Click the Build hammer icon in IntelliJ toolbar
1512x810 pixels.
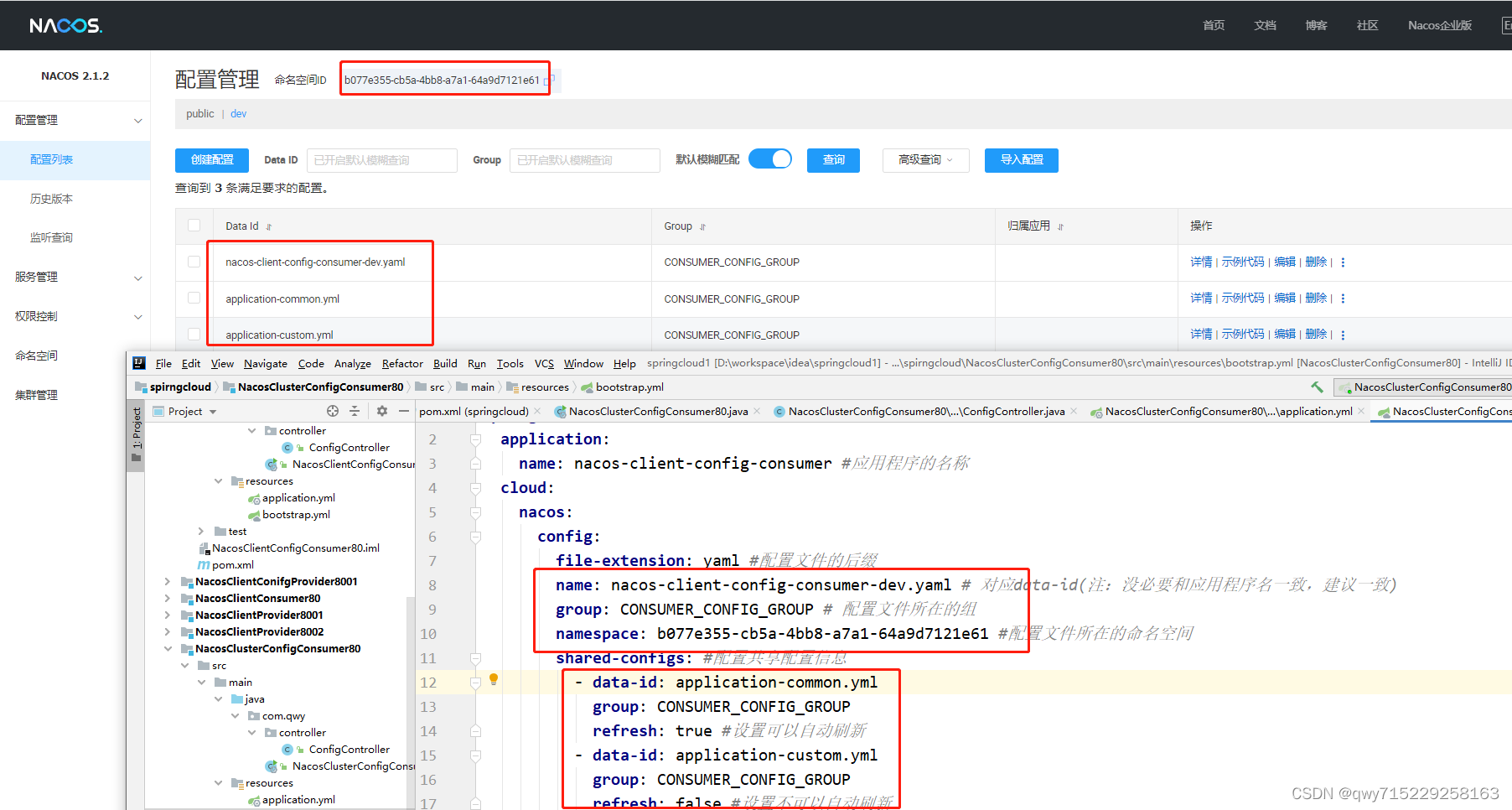click(1317, 387)
